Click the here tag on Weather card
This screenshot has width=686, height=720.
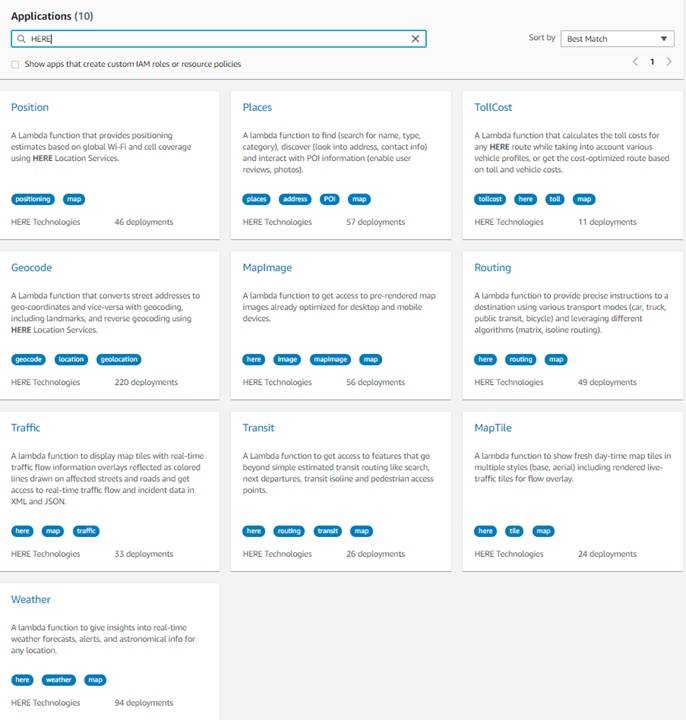point(22,680)
